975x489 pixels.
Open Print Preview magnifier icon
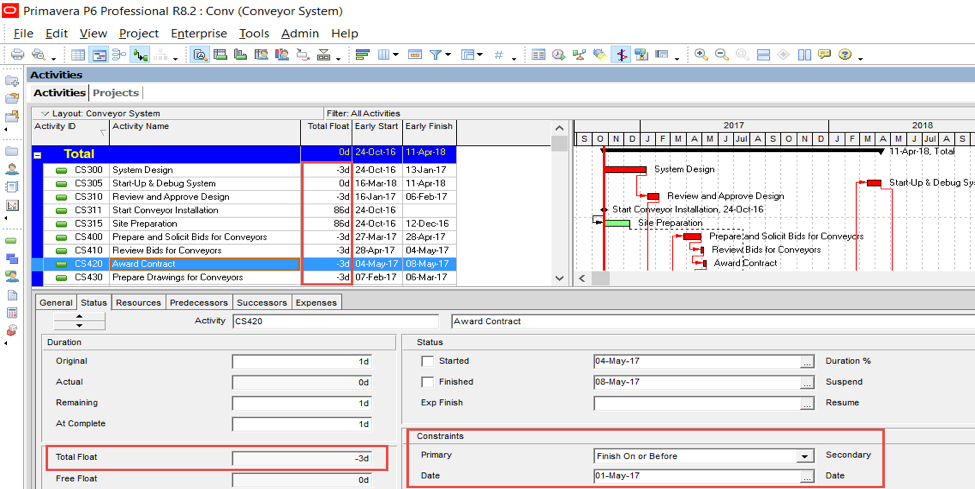tap(40, 55)
